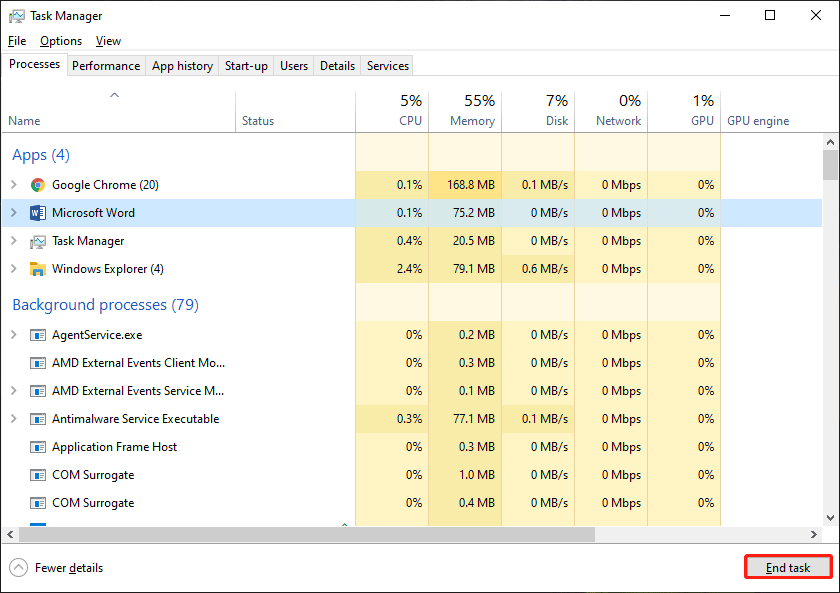This screenshot has width=840, height=593.
Task: Sort processes by CPU column header
Action: click(x=392, y=111)
